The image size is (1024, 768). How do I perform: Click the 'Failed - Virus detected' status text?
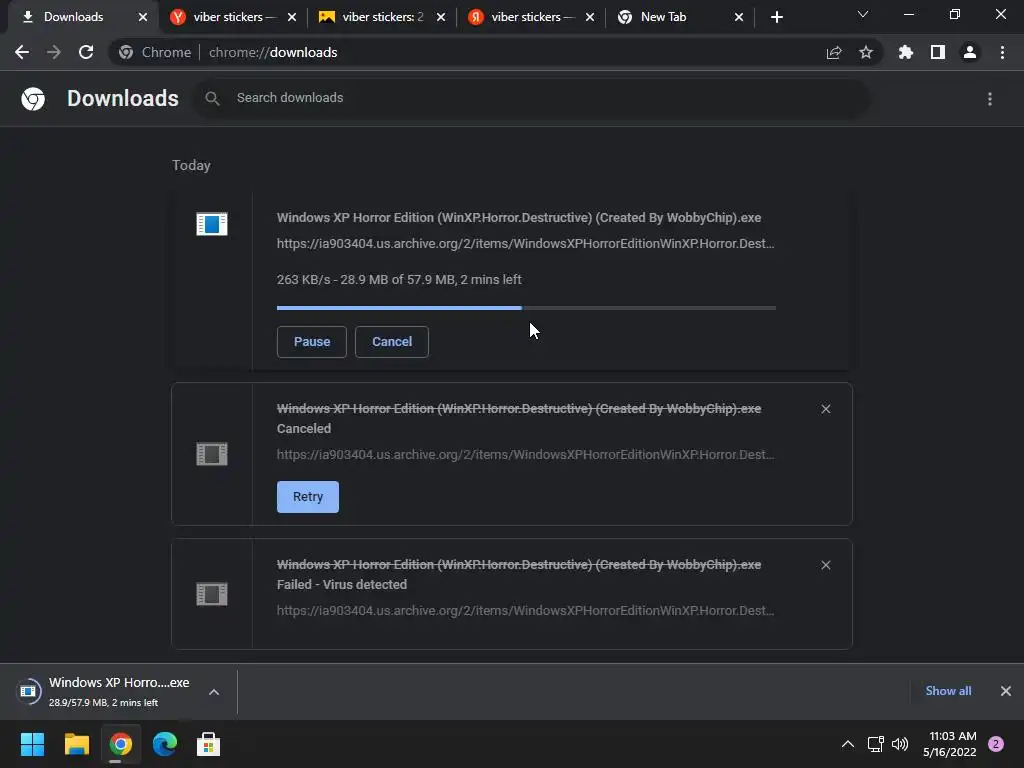coord(342,585)
